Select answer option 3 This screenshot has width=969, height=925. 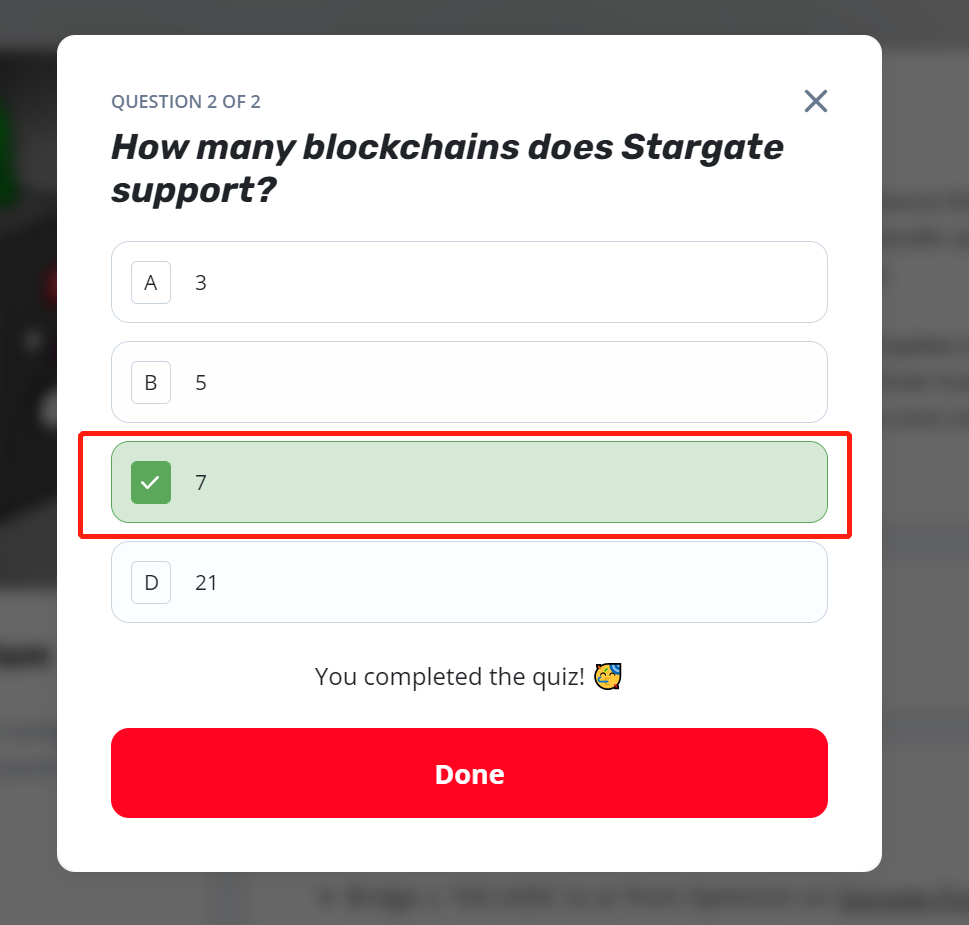pyautogui.click(x=468, y=282)
